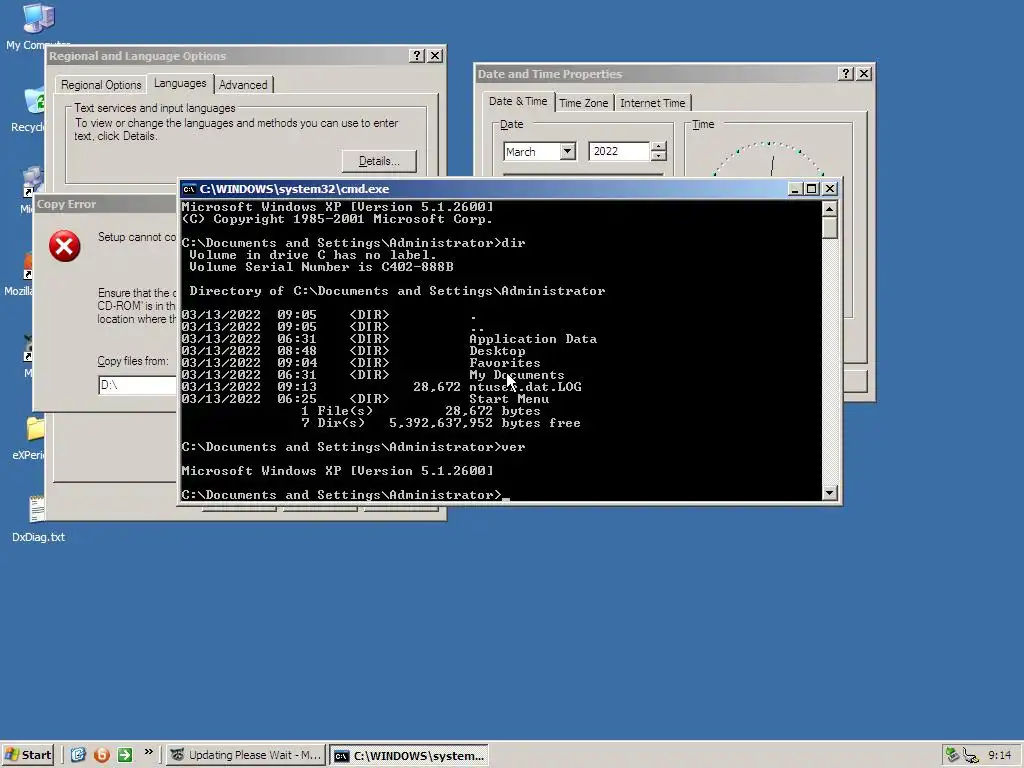This screenshot has width=1024, height=768.
Task: Expand the quick launch overflow chevron
Action: tap(149, 752)
